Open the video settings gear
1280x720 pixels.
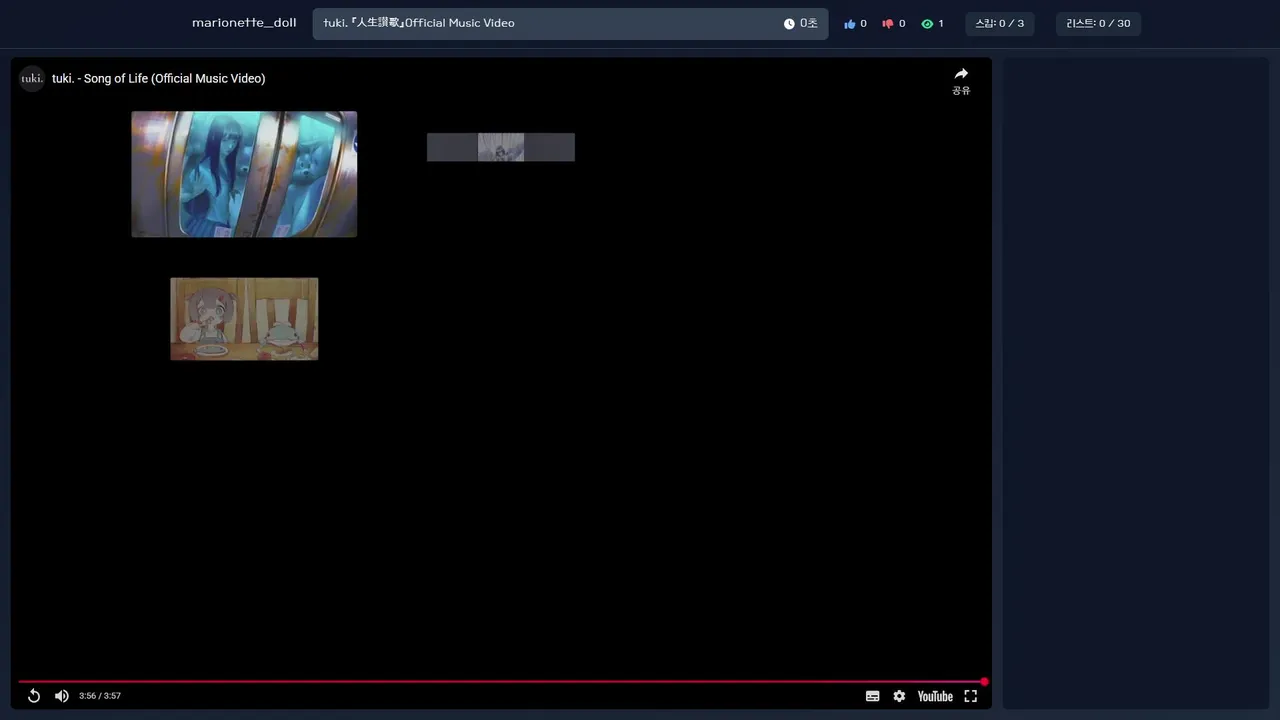899,696
